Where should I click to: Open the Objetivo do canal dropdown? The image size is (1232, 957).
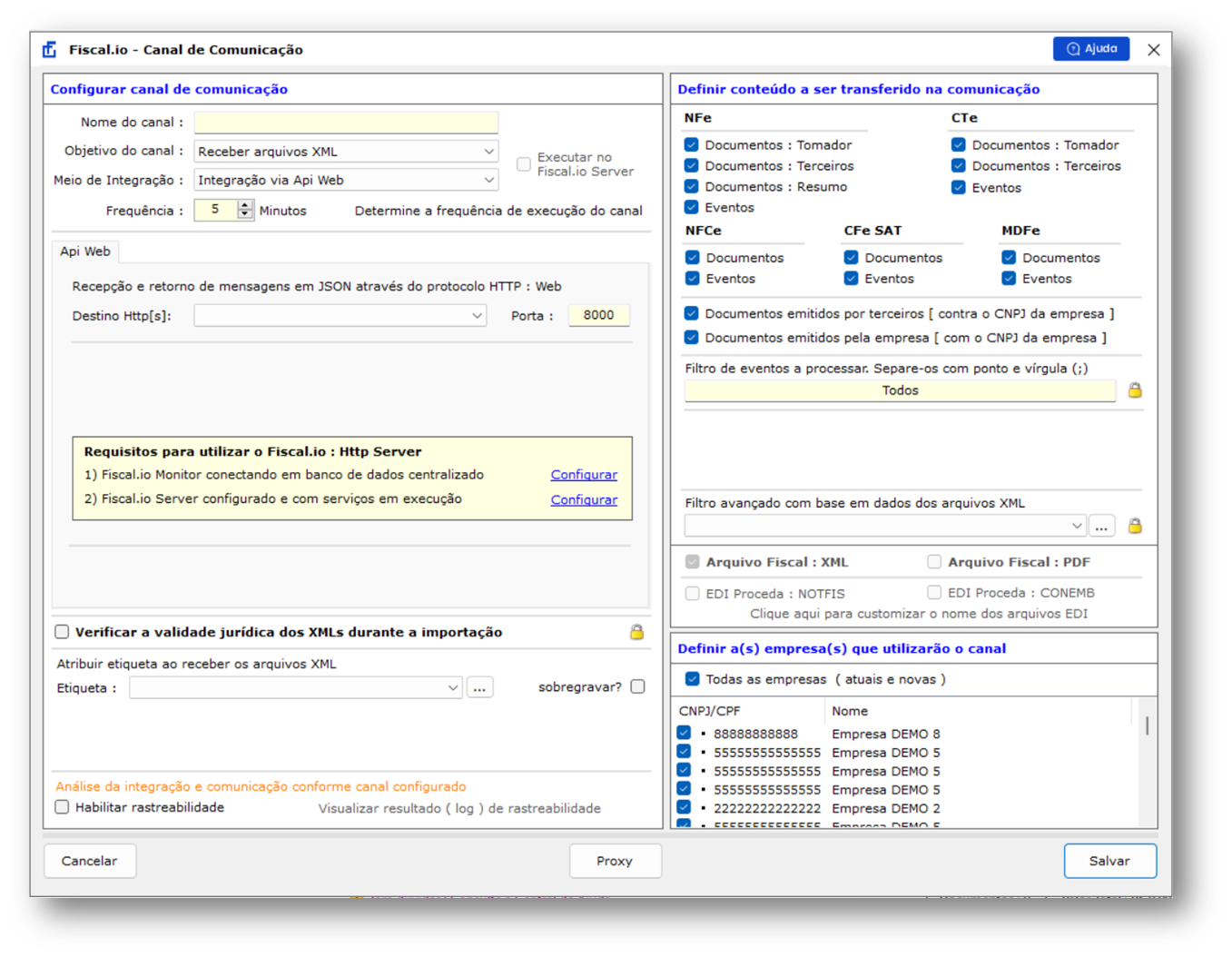(346, 152)
